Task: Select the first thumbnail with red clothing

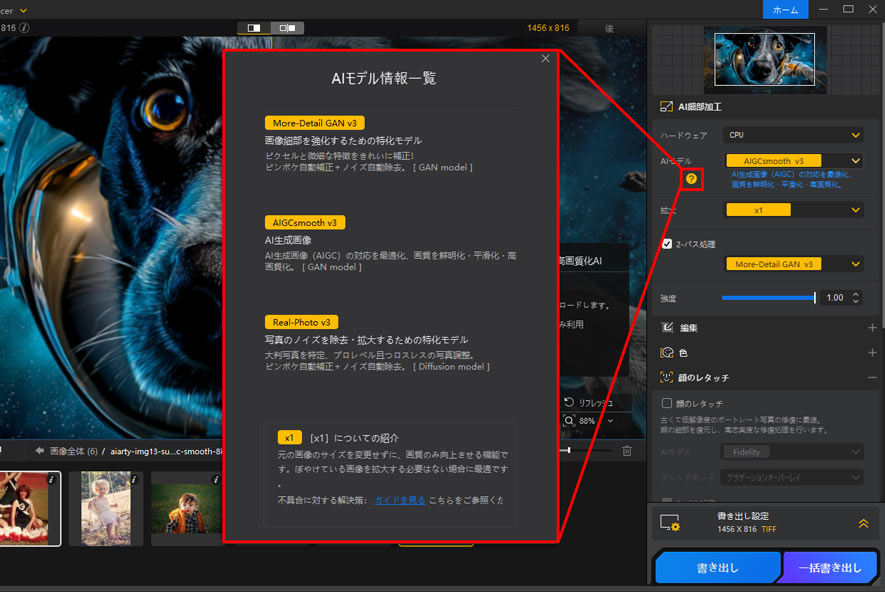Action: (x=29, y=508)
